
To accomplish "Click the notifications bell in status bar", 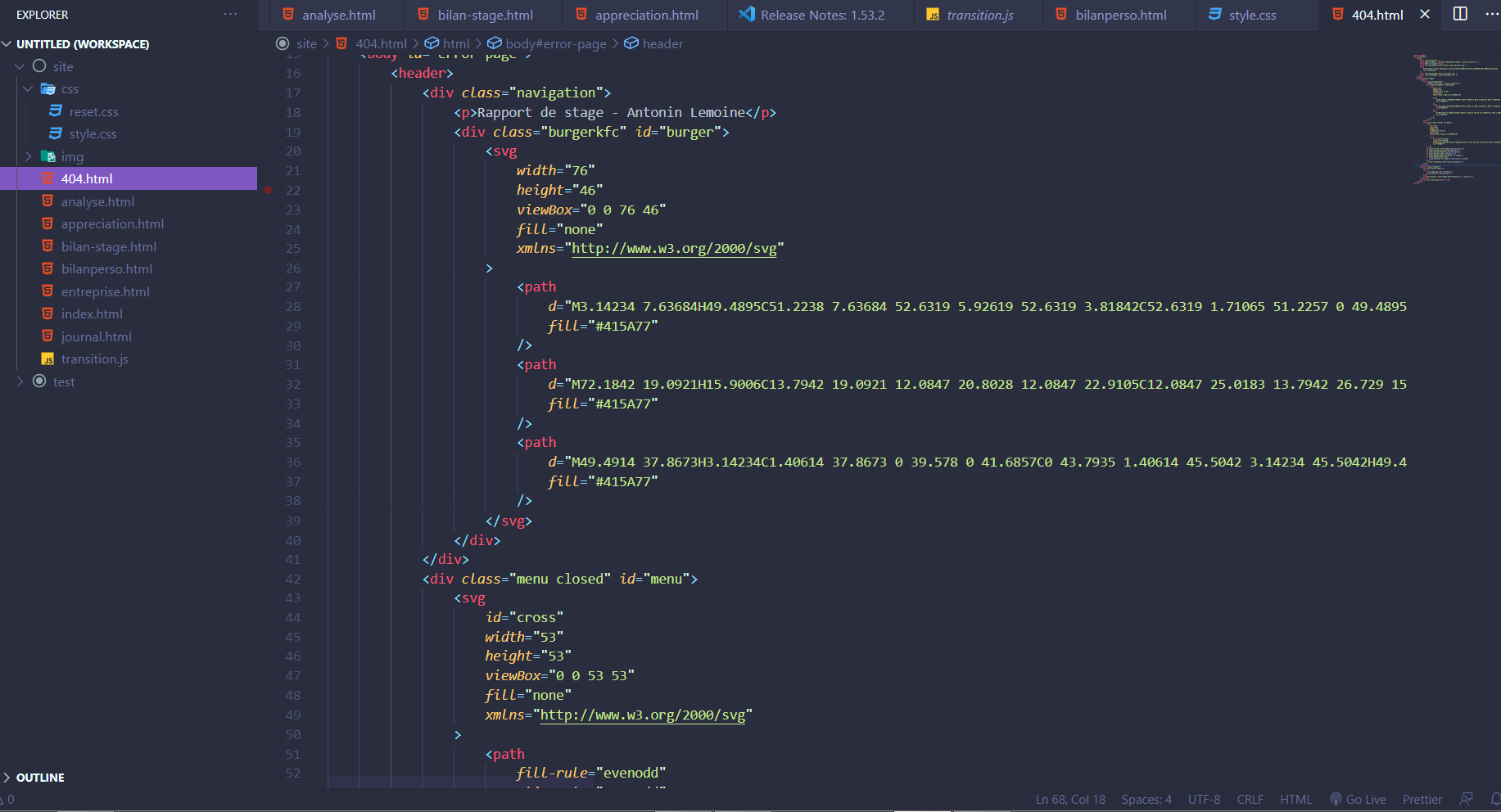I will pyautogui.click(x=1495, y=799).
